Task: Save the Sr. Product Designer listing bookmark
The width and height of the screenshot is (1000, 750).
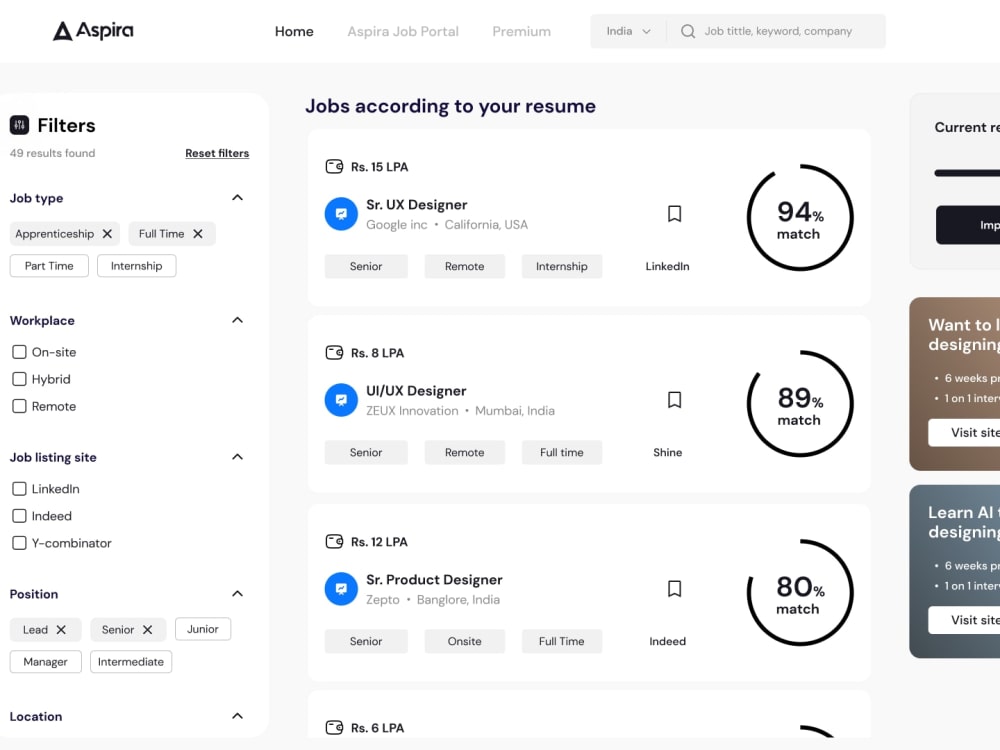Action: [674, 589]
